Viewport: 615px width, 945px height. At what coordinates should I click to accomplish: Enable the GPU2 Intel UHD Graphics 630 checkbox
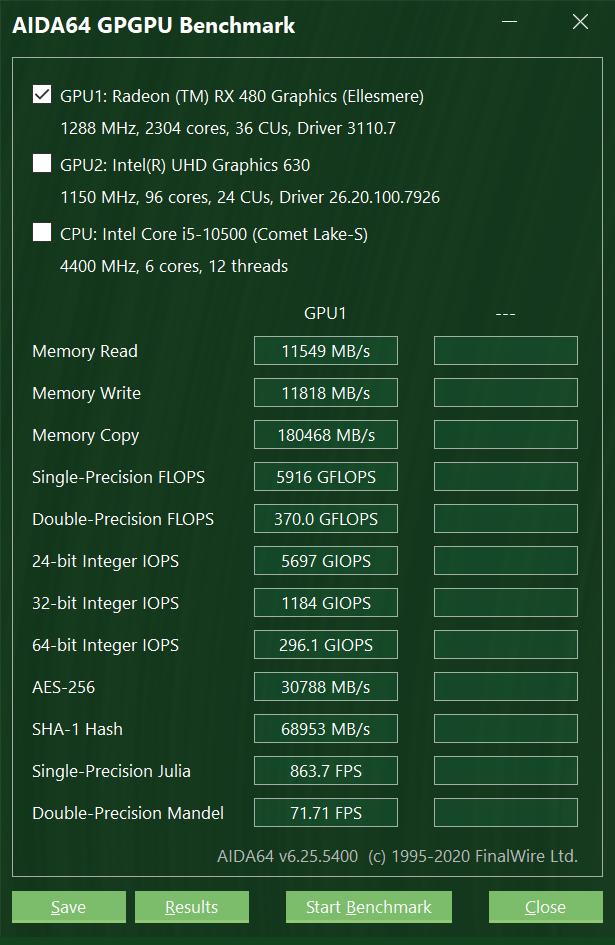[x=42, y=164]
